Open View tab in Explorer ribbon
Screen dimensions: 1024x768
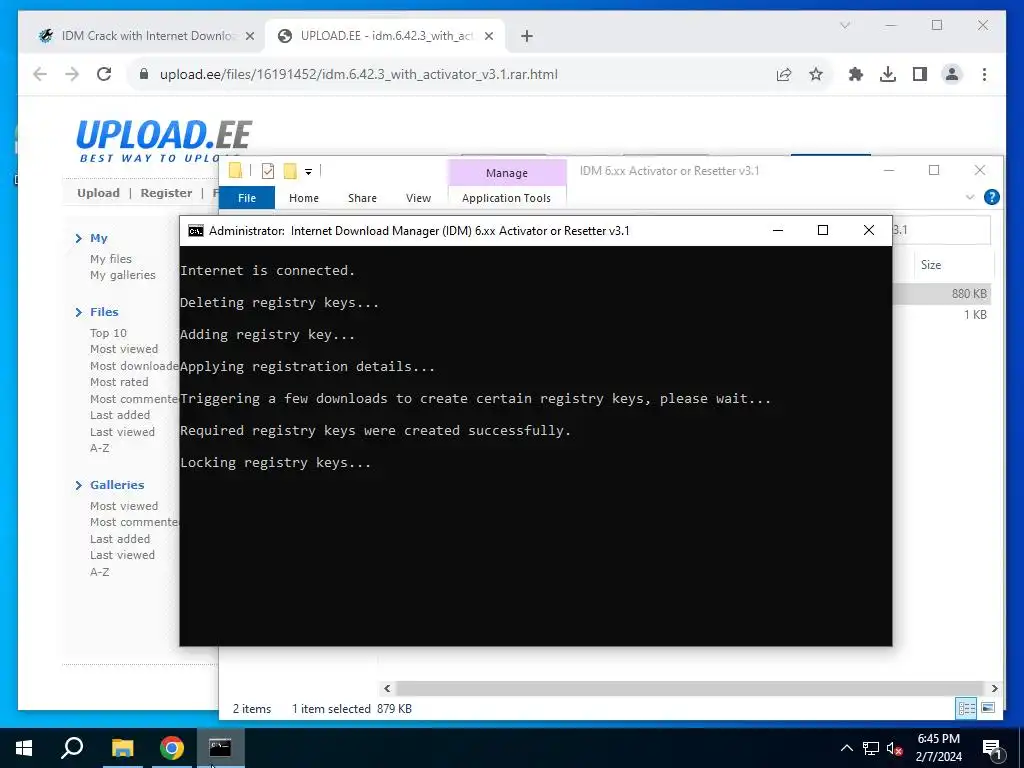click(x=418, y=198)
